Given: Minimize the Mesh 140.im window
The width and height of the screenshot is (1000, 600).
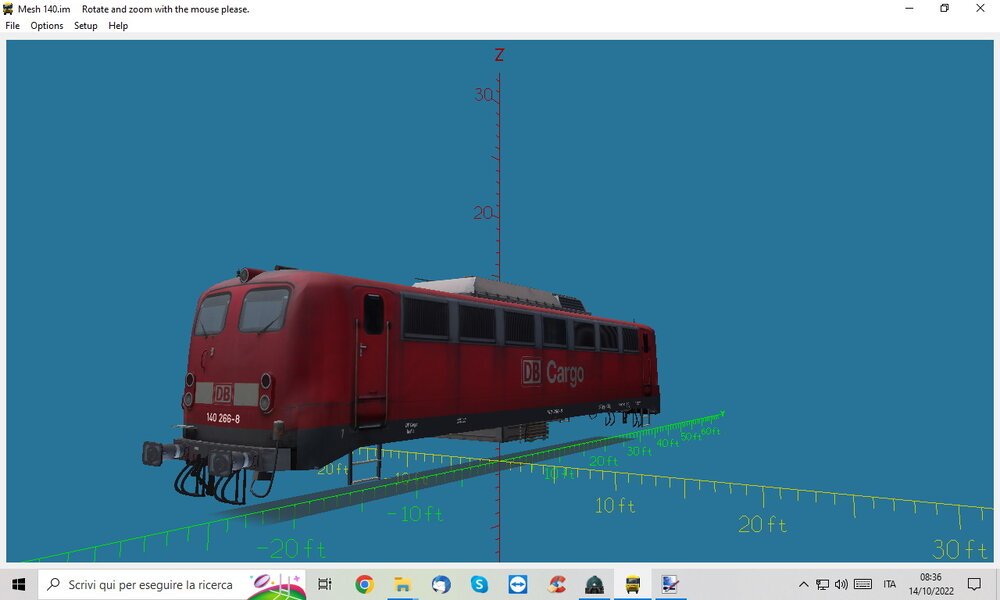Looking at the screenshot, I should [909, 8].
